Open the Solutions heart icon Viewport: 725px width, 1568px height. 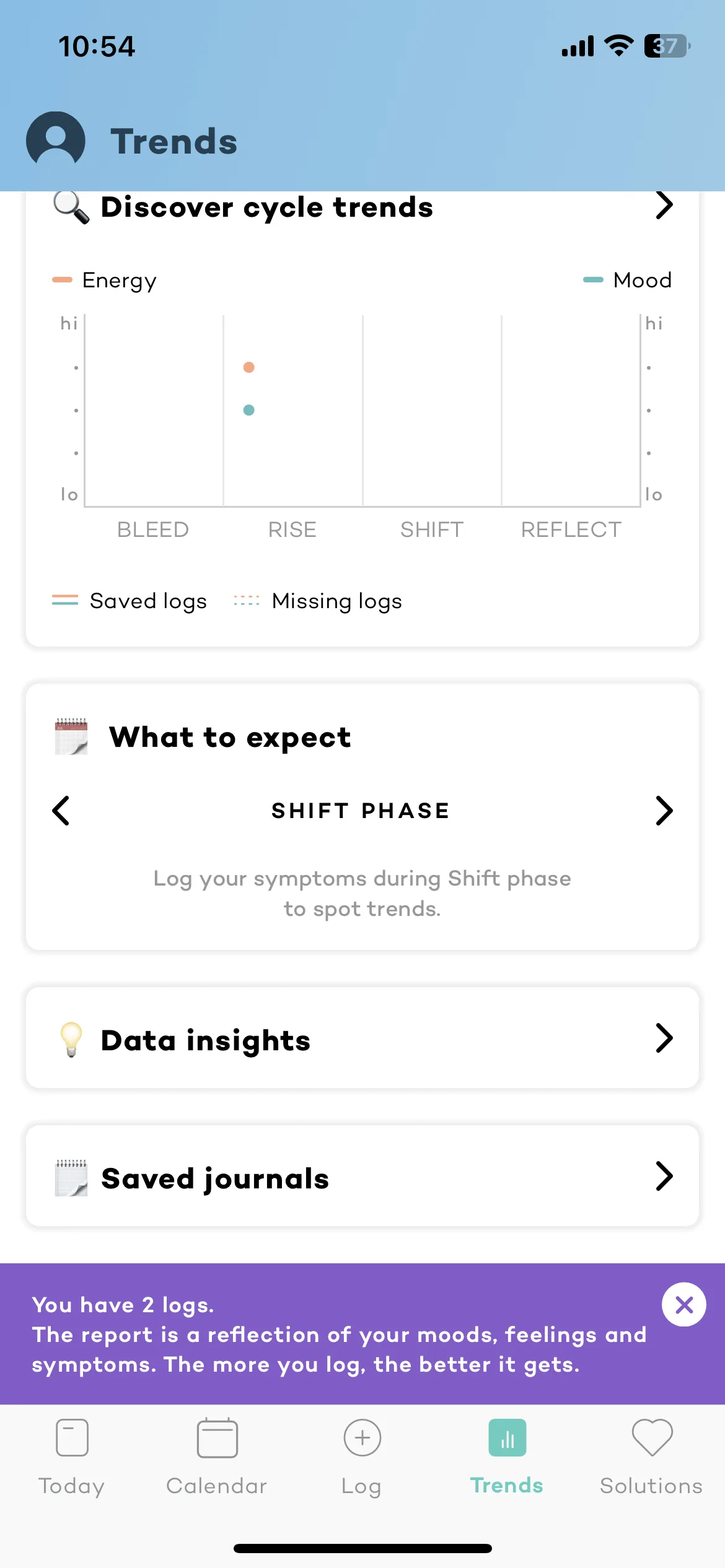pyautogui.click(x=652, y=1437)
